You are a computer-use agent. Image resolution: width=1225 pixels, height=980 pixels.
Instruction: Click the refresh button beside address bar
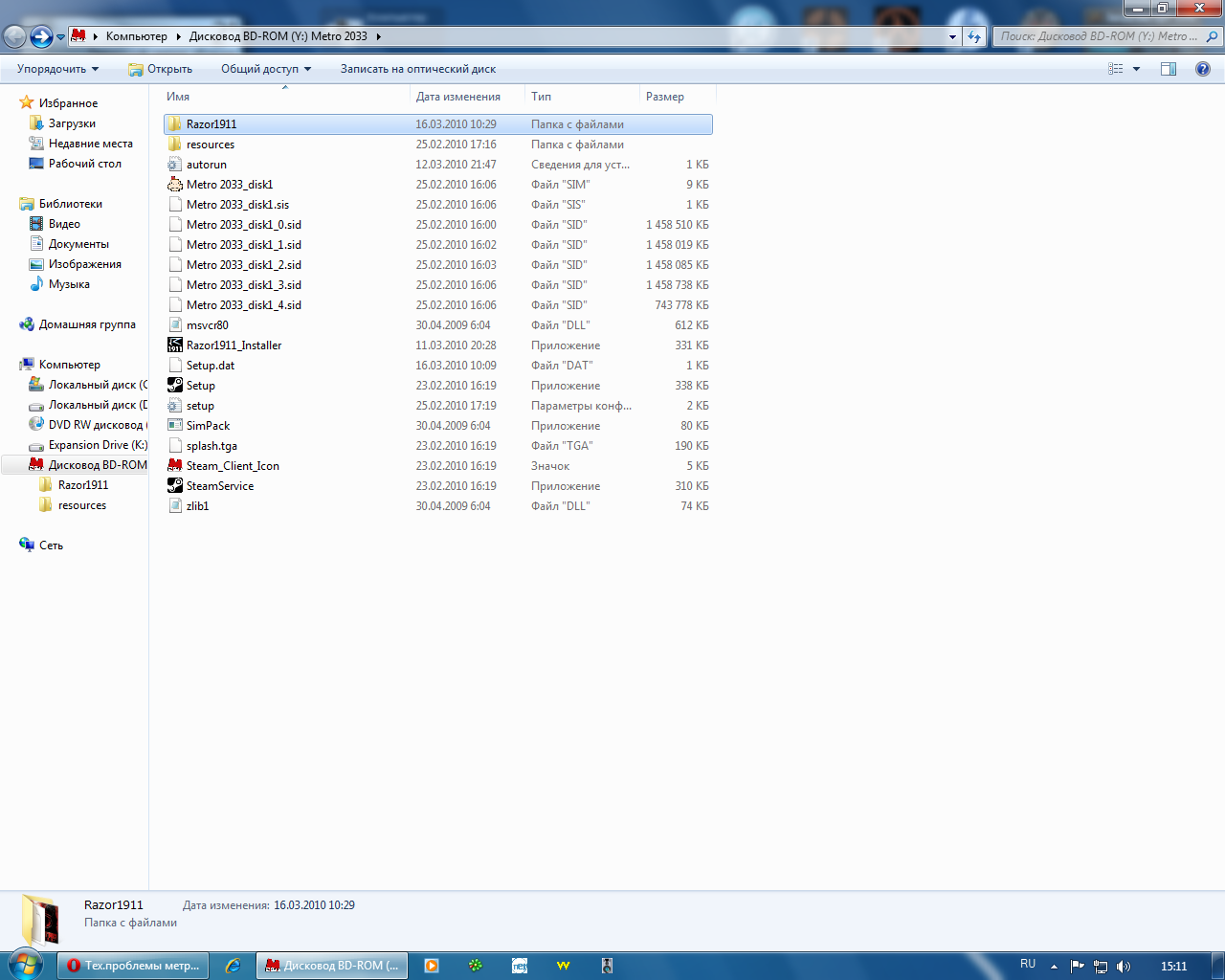(974, 36)
